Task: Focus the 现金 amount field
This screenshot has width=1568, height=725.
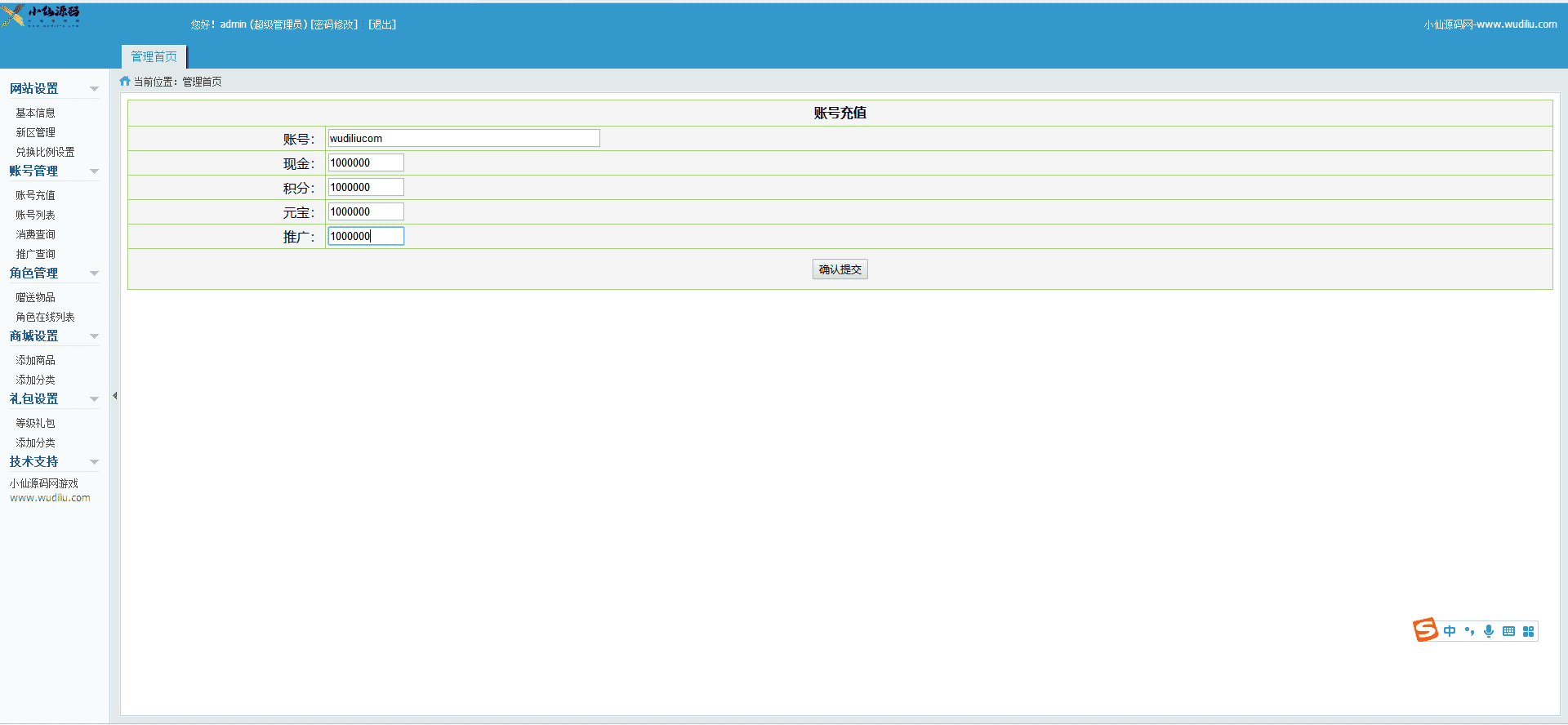Action: (x=366, y=162)
